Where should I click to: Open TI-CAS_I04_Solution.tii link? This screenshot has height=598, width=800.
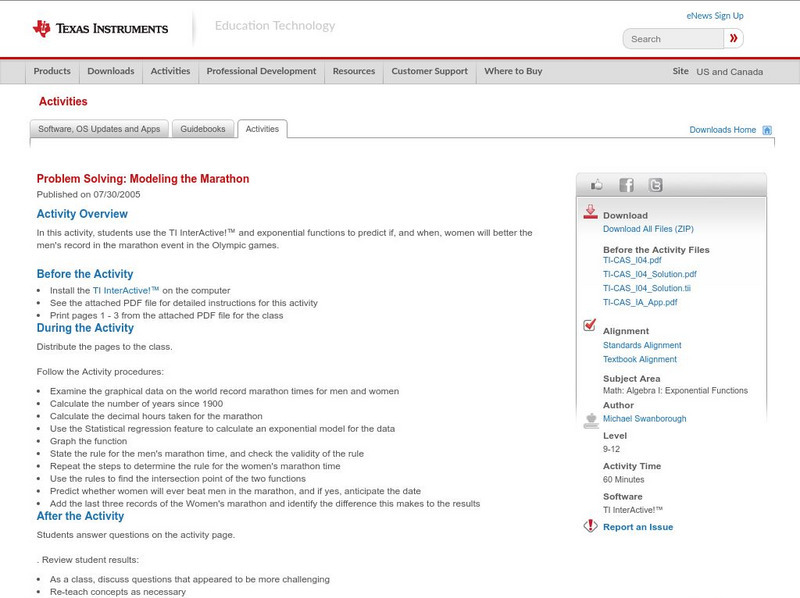pos(646,288)
